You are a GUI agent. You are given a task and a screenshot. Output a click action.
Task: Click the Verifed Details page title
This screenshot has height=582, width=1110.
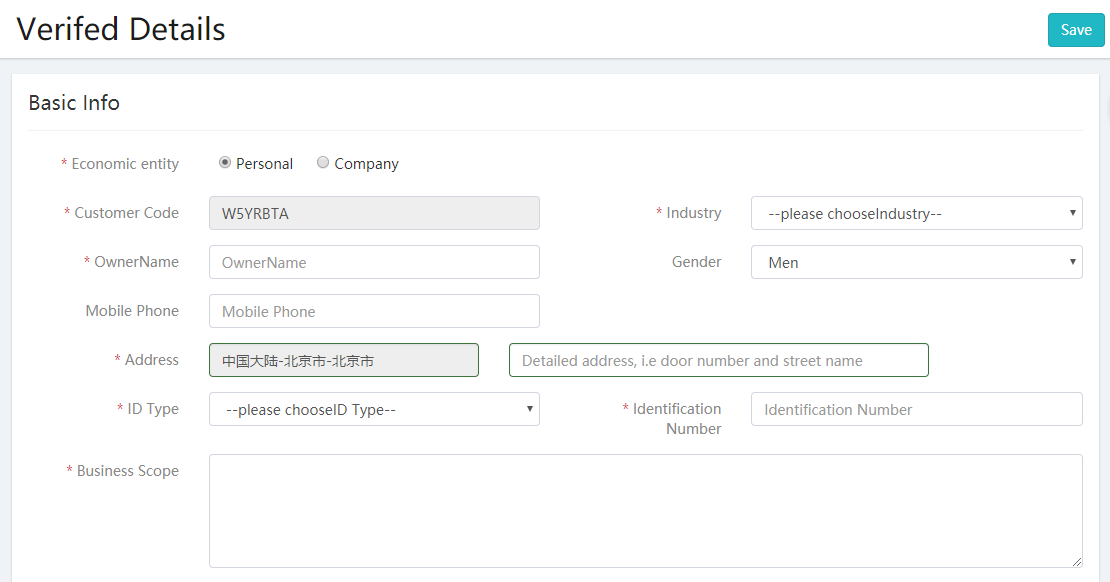(x=121, y=30)
